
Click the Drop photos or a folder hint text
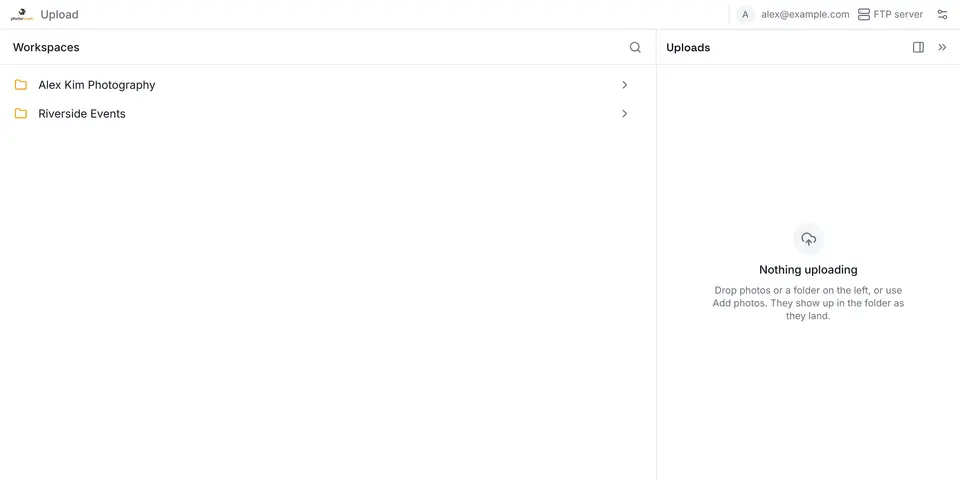coord(808,303)
